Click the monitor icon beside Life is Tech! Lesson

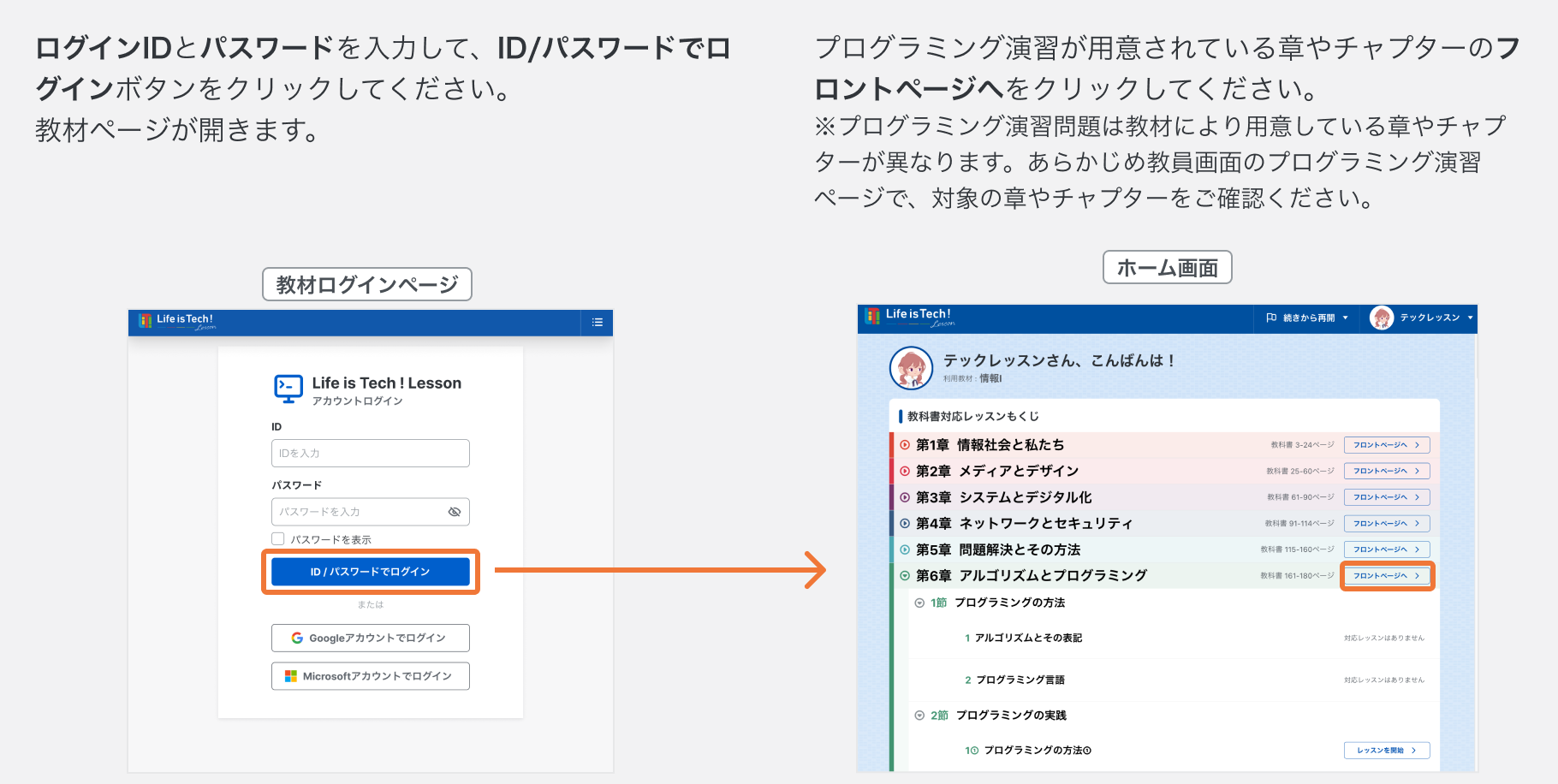coord(288,389)
